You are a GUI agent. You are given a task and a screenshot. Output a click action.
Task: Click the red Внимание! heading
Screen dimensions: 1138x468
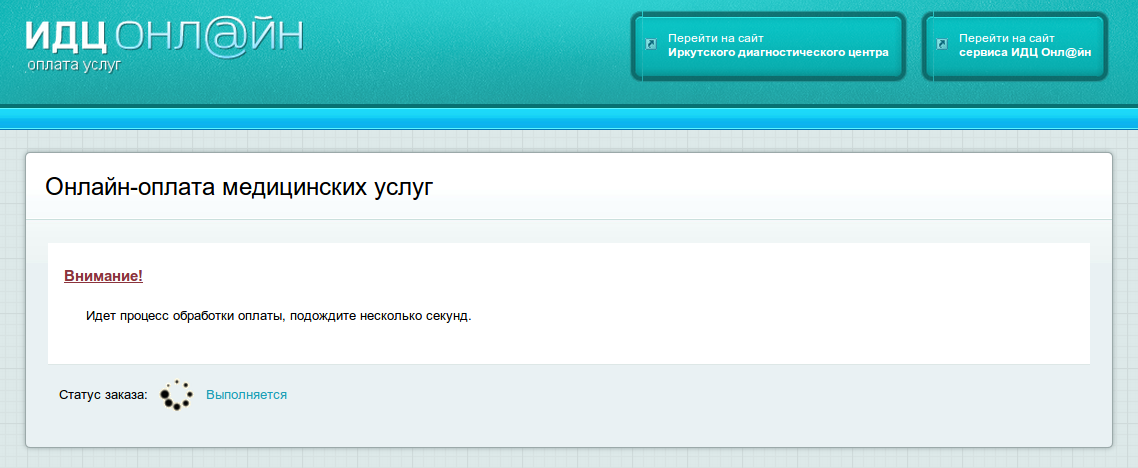(x=103, y=276)
